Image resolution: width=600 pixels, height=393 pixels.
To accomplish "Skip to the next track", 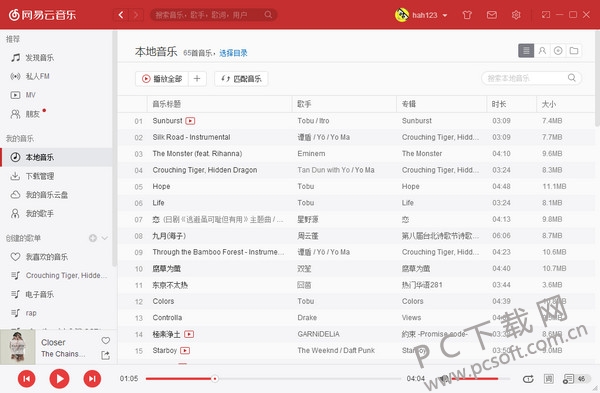I will [92, 379].
